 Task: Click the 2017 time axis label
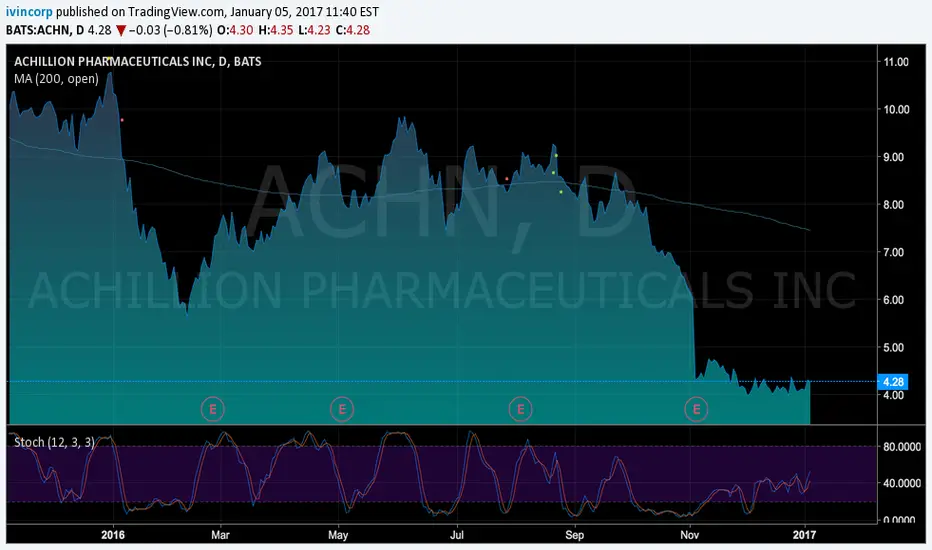[805, 535]
